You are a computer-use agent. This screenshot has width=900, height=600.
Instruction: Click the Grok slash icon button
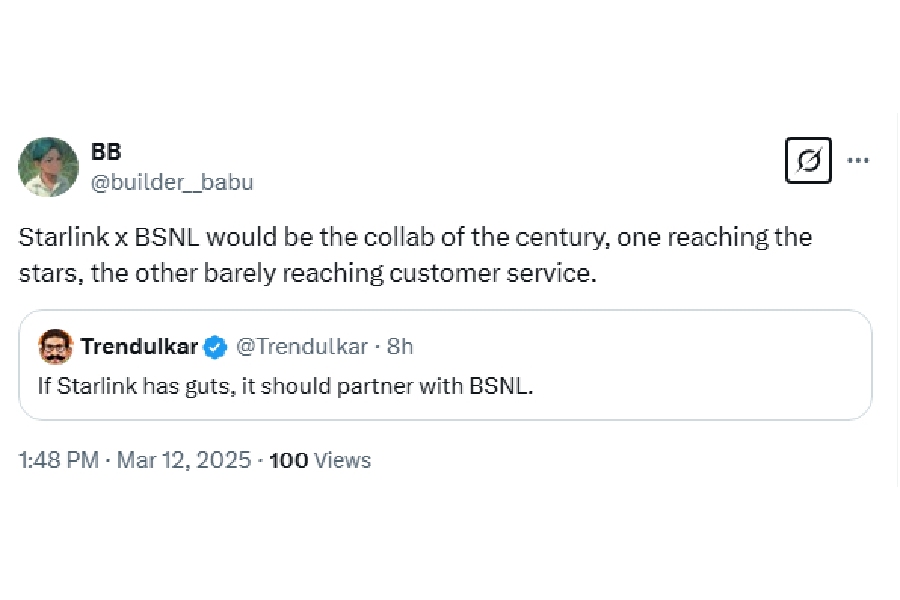tap(808, 161)
